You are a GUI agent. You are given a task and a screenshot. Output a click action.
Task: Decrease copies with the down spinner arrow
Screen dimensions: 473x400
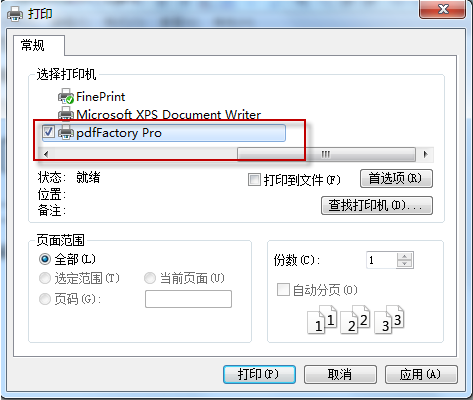[405, 264]
